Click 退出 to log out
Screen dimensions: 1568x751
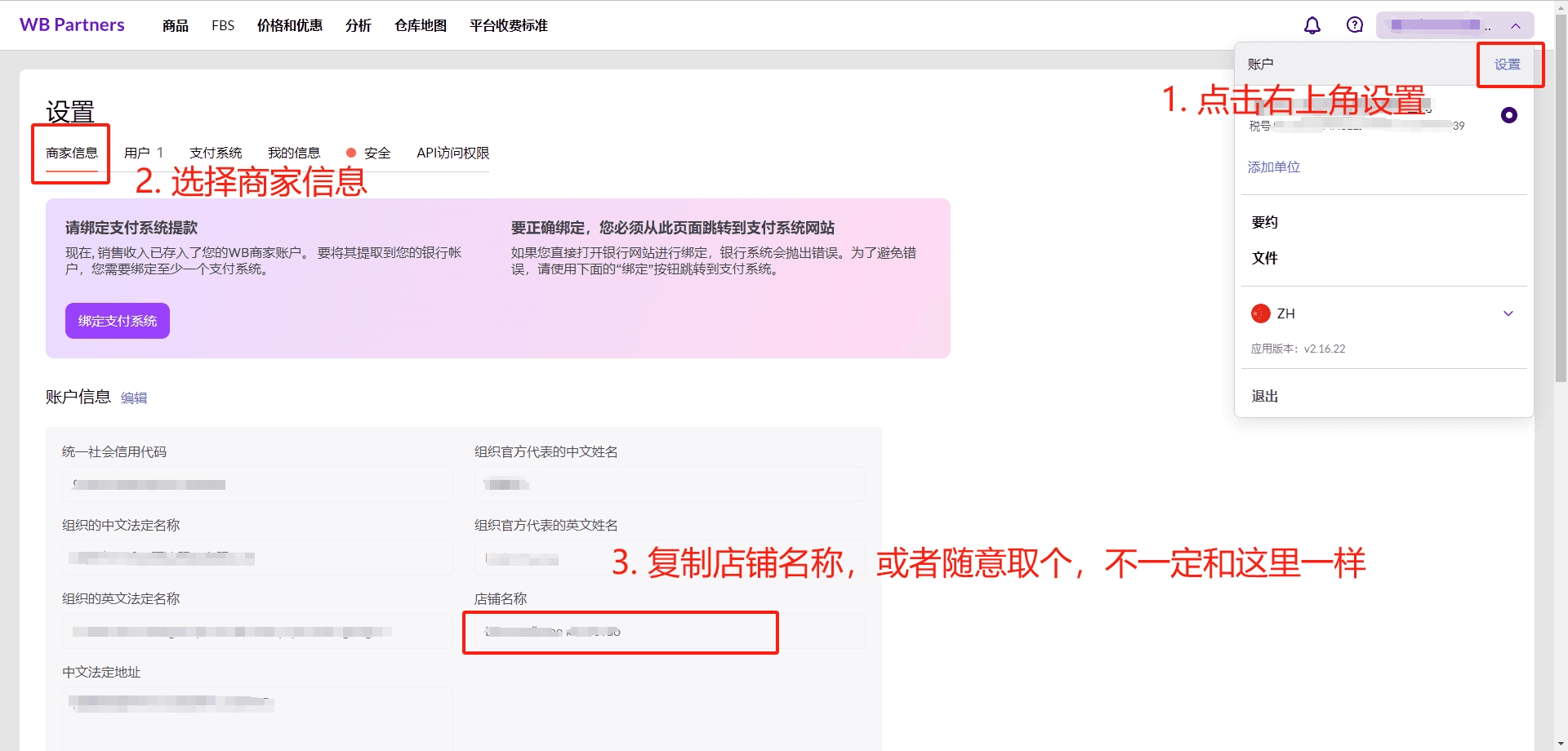(x=1265, y=396)
